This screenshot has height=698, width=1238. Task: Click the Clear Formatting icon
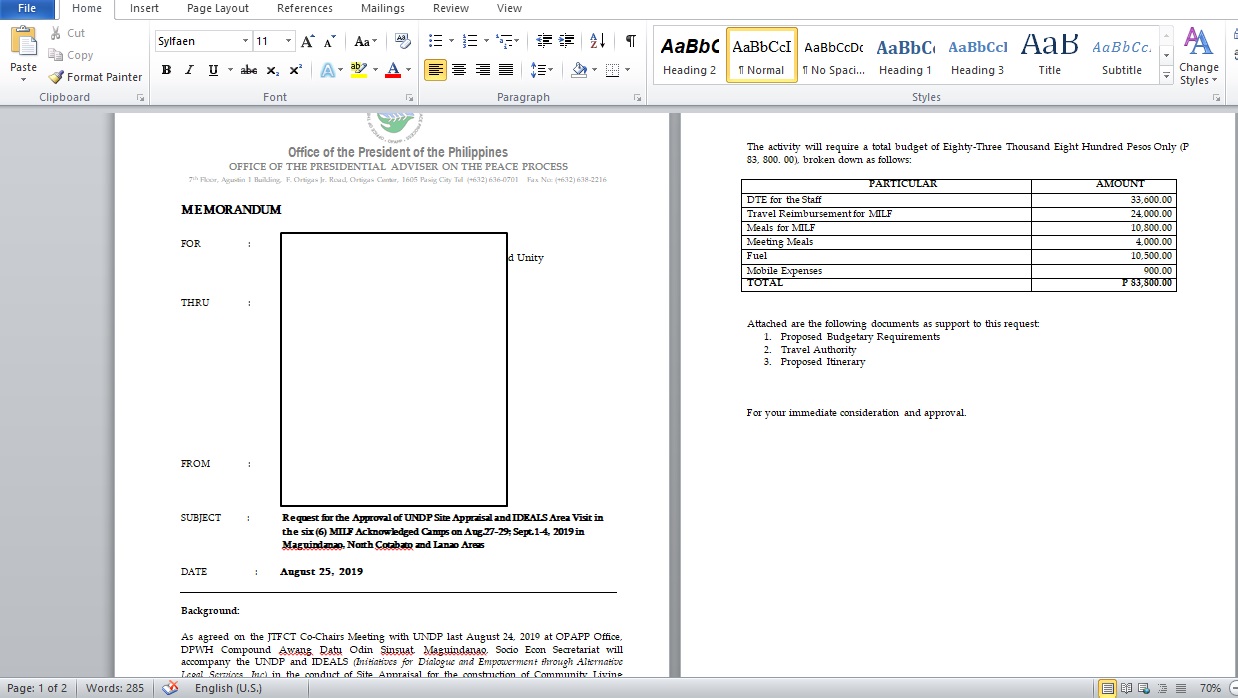[x=403, y=41]
